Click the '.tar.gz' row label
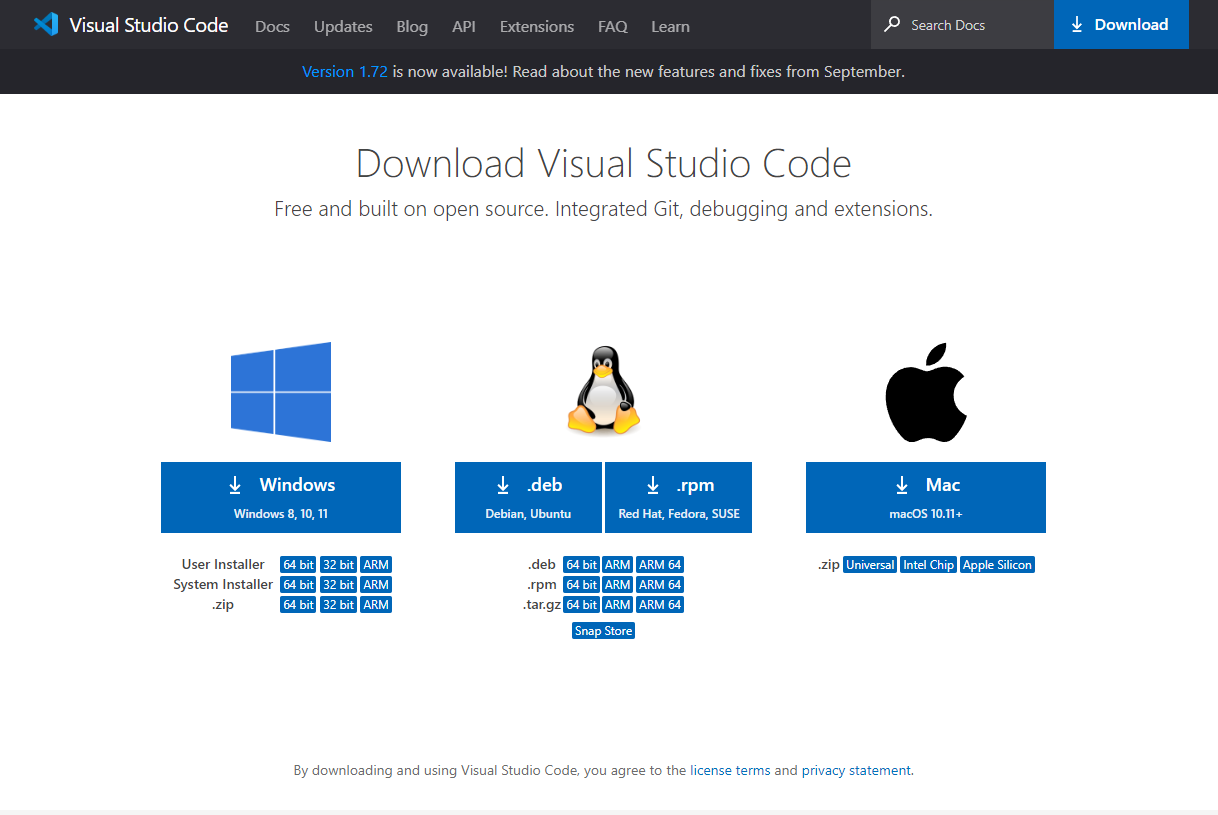This screenshot has width=1218, height=815. [541, 605]
